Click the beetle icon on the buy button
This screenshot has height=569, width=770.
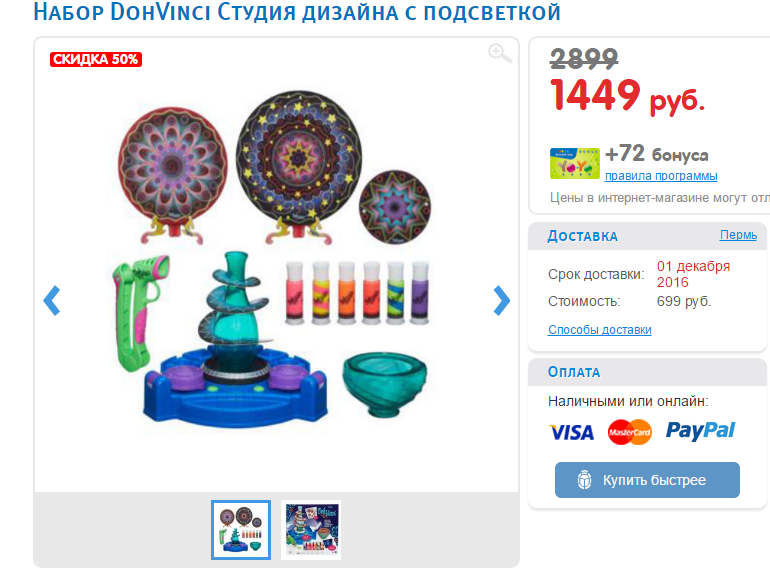point(584,480)
